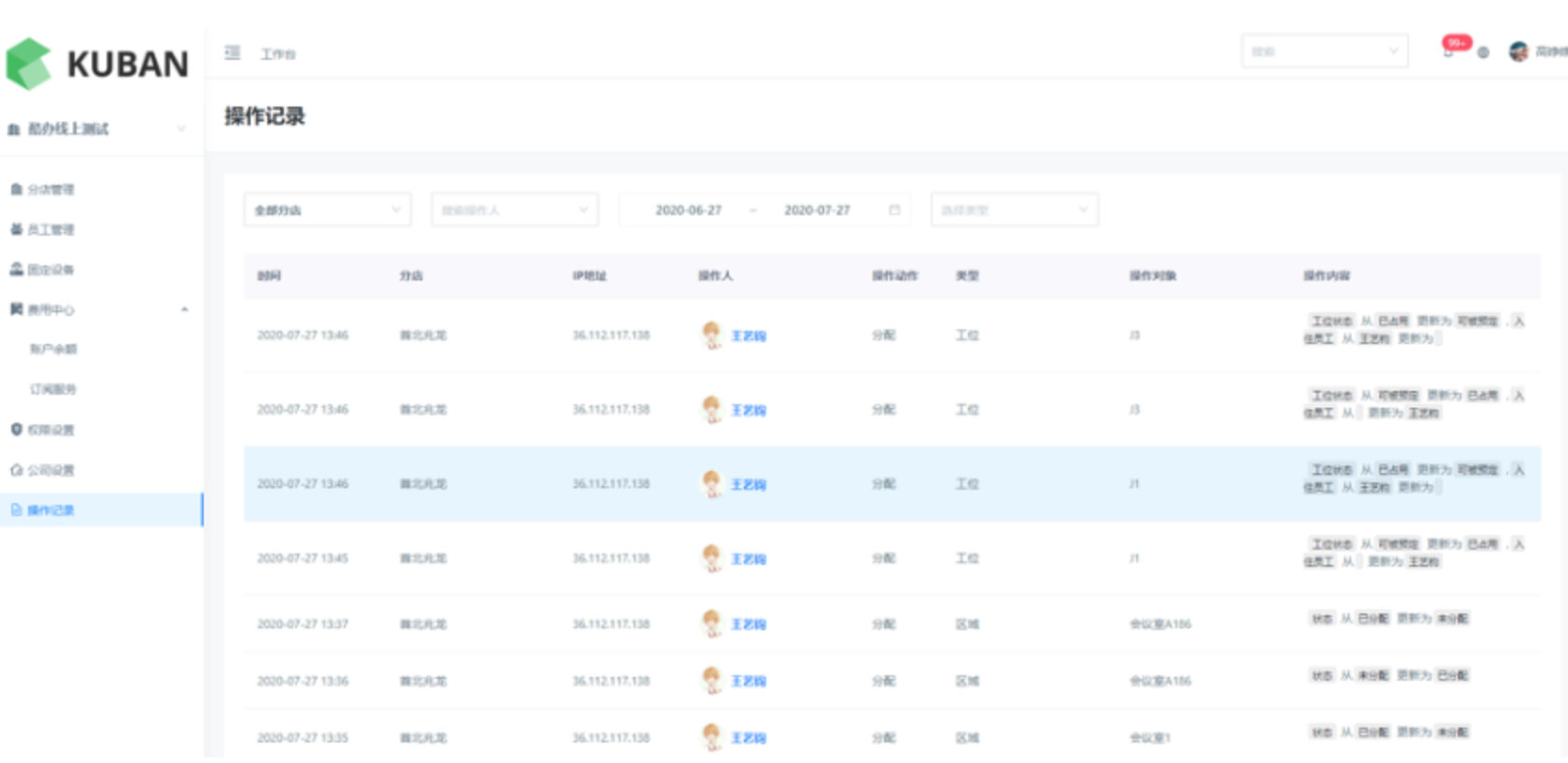
Task: Open the type selection filter dropdown
Action: coord(1015,210)
